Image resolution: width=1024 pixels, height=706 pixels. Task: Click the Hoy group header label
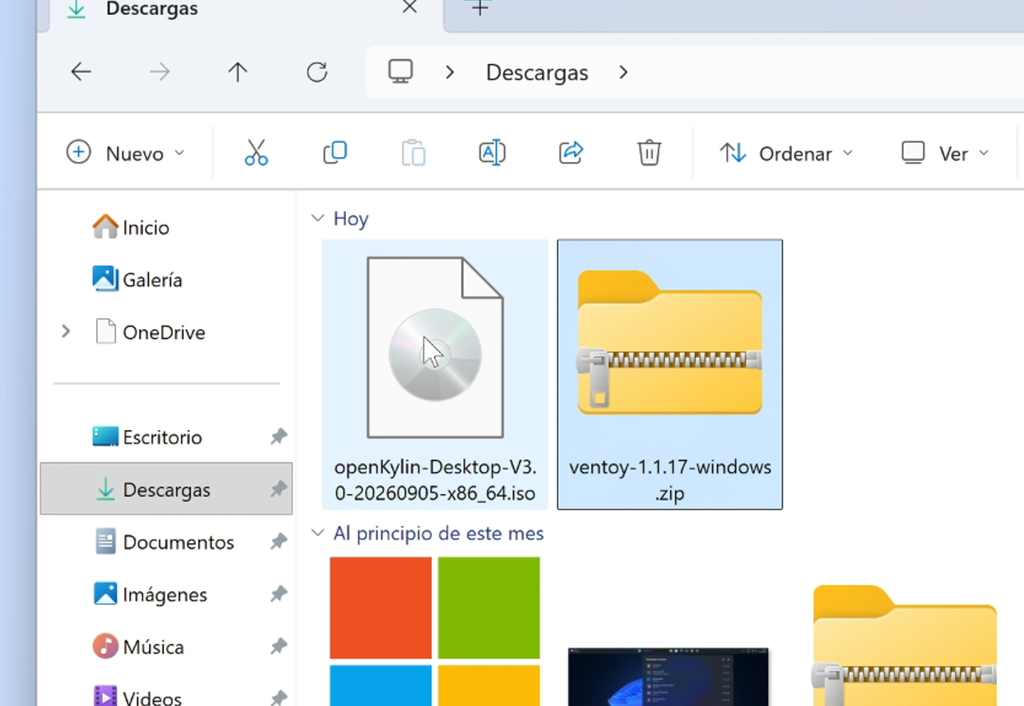[351, 218]
